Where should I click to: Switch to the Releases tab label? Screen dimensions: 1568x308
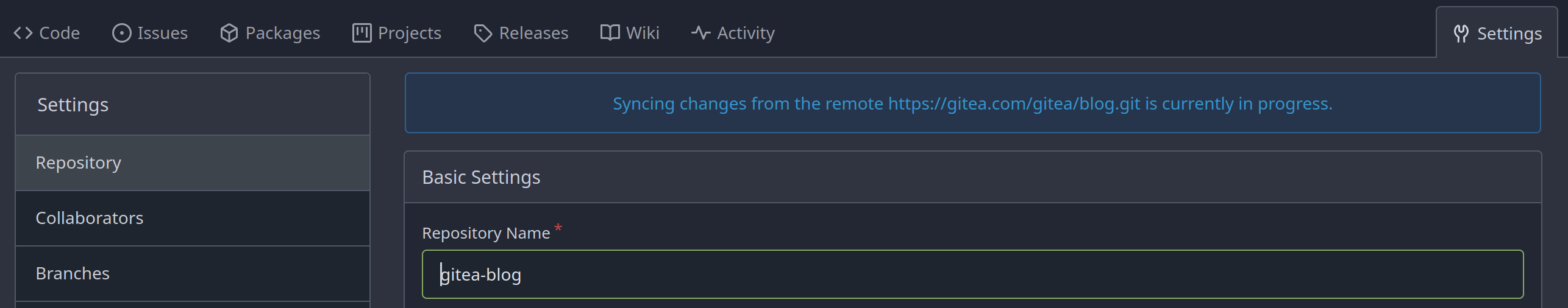(x=533, y=33)
